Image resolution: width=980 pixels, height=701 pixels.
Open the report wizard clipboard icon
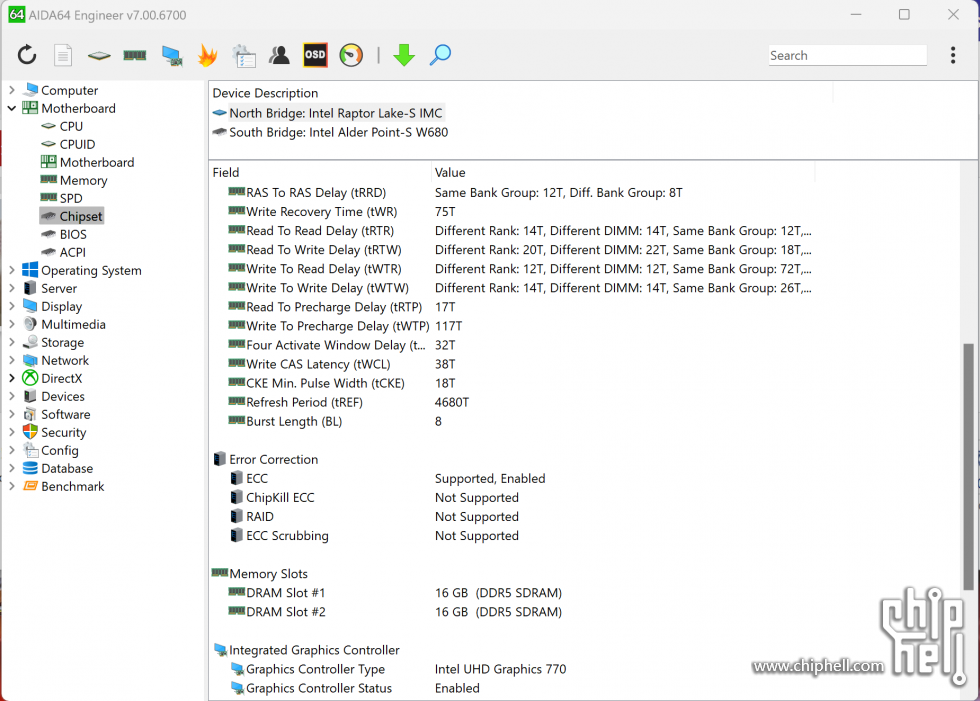243,56
